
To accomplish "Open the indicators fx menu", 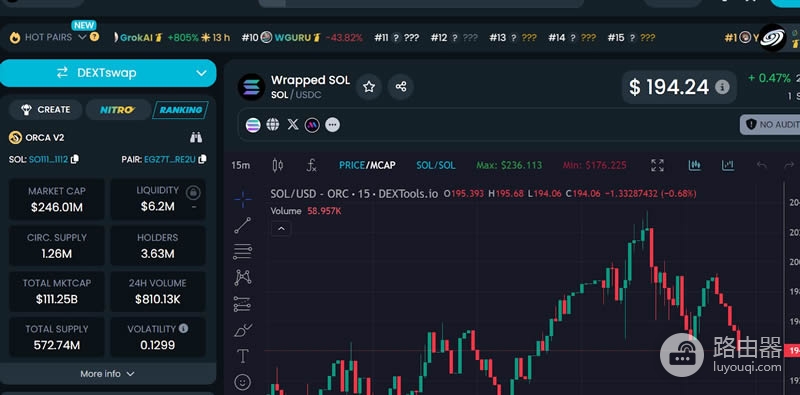I will pos(311,165).
